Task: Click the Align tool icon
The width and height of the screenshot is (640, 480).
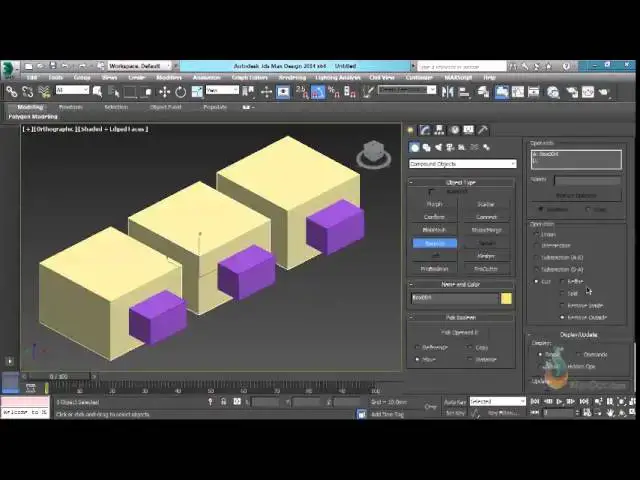Action: click(464, 92)
